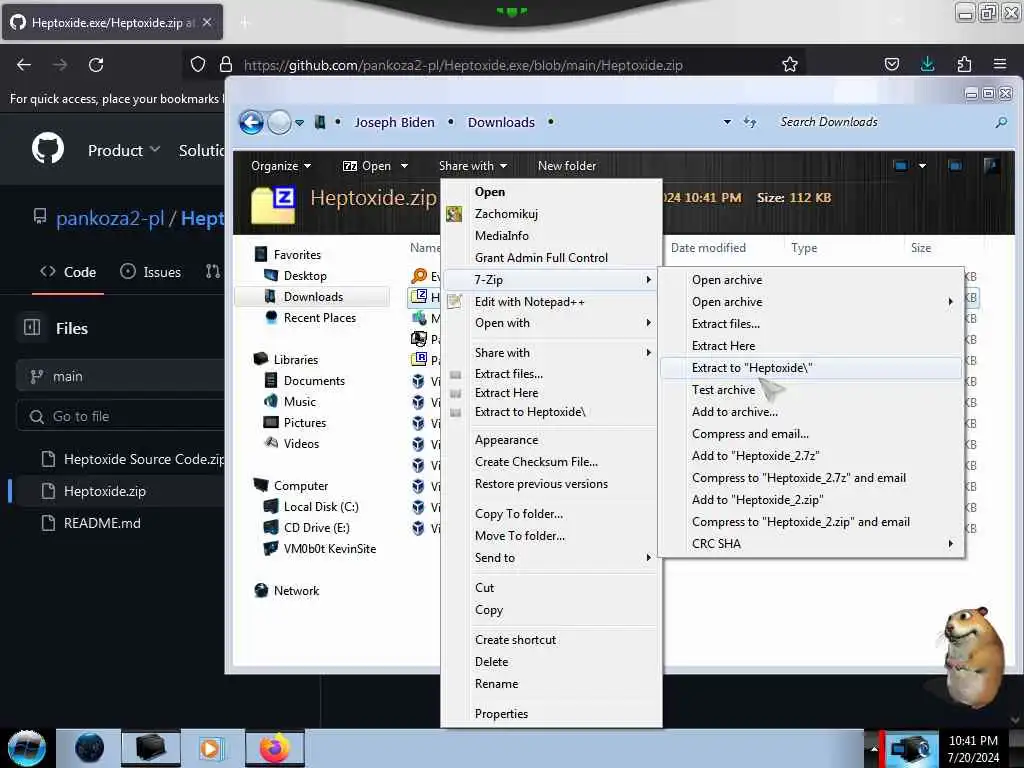The width and height of the screenshot is (1024, 768).
Task: Click the Pocket save icon in Firefox
Action: (891, 64)
